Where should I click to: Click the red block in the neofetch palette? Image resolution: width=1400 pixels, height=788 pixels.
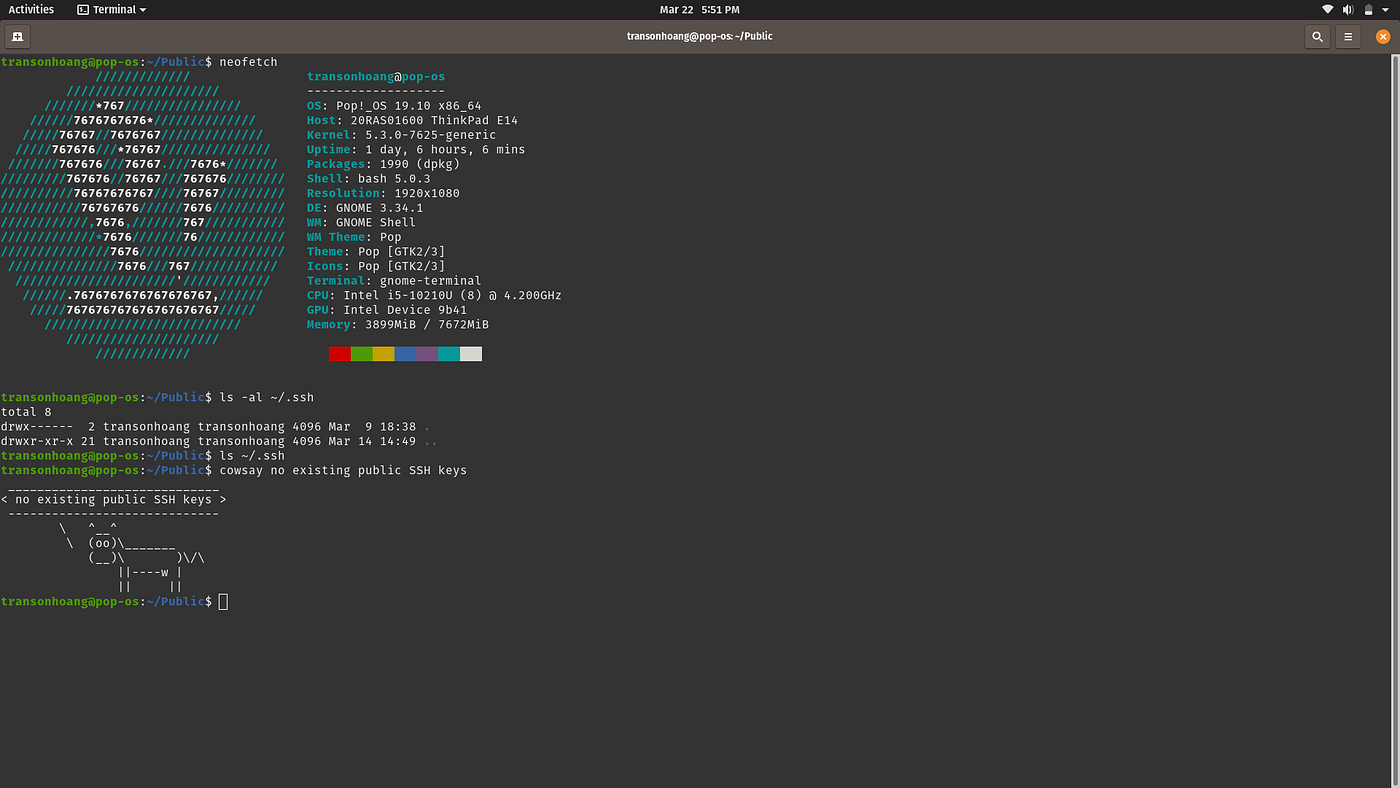339,353
